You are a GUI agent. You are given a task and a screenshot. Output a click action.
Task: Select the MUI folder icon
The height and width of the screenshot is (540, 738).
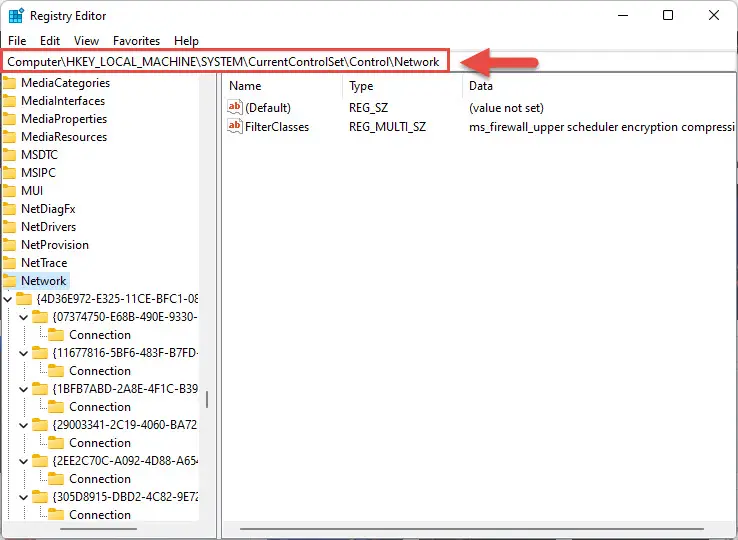click(9, 191)
